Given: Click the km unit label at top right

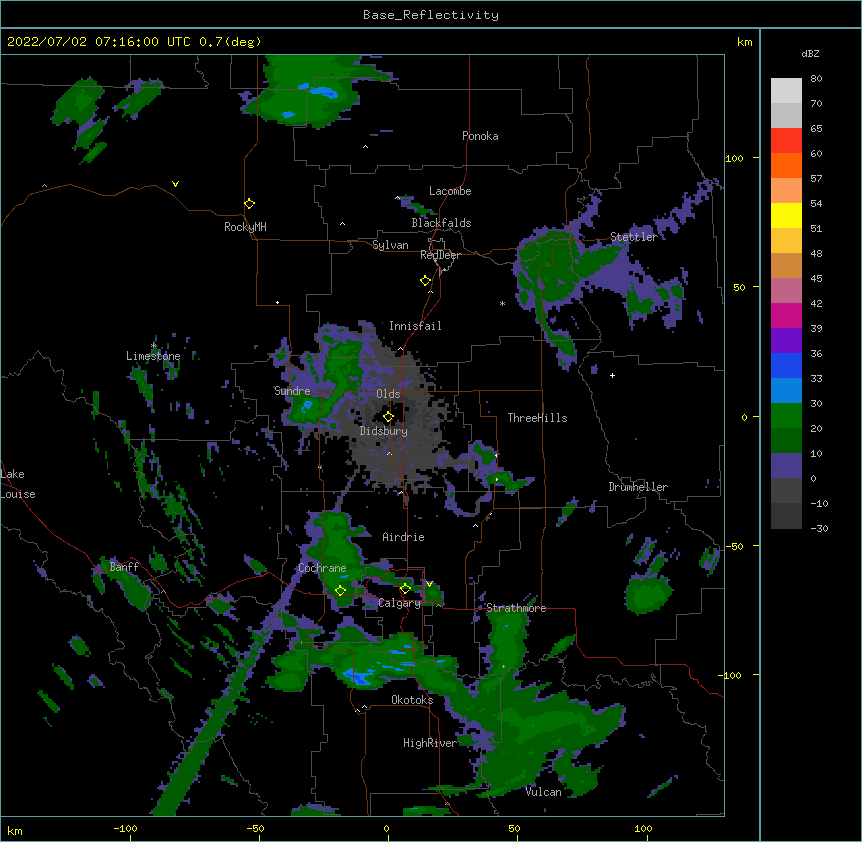Looking at the screenshot, I should click(745, 42).
